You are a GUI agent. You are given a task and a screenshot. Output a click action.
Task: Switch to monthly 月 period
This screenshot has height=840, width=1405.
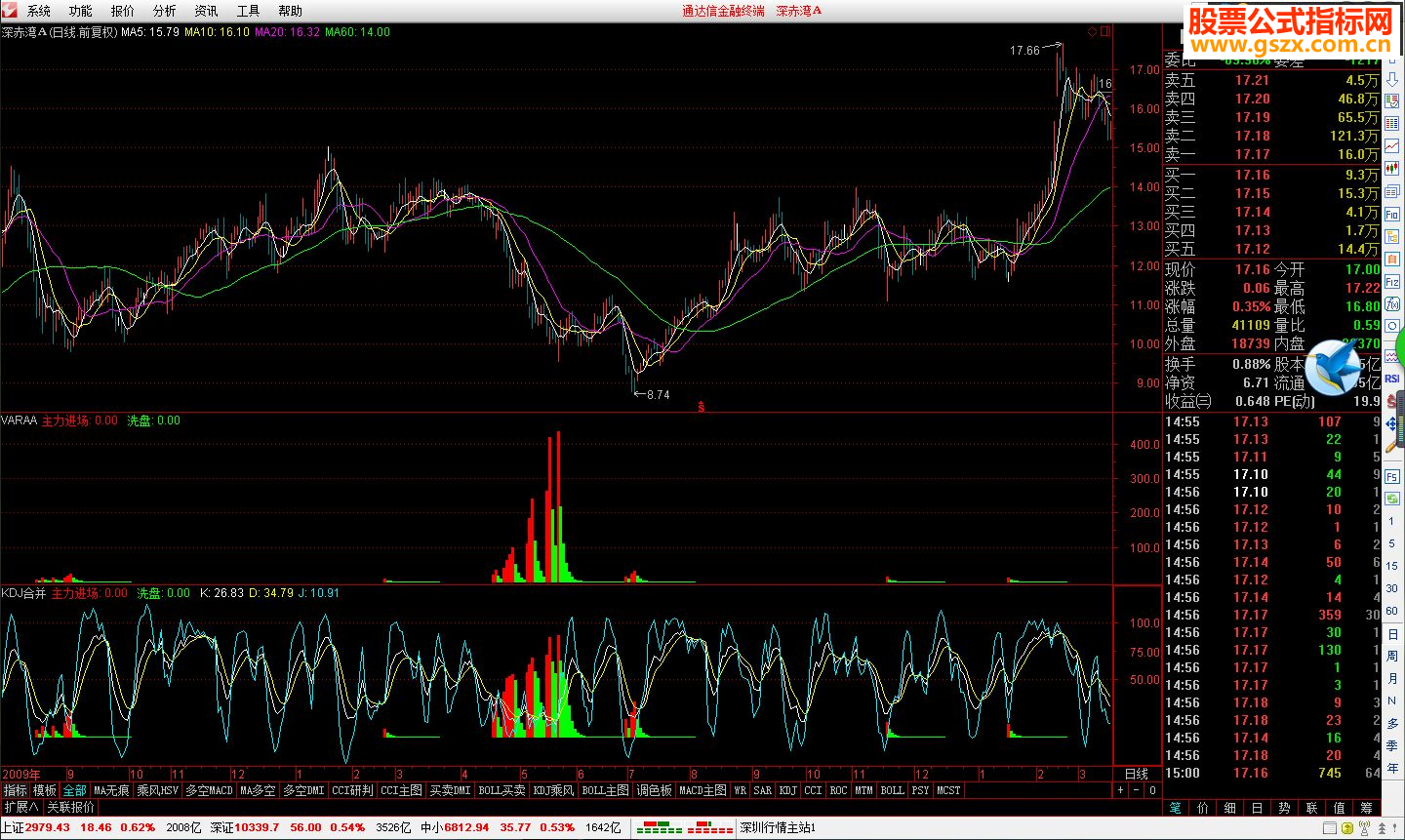pos(1392,678)
